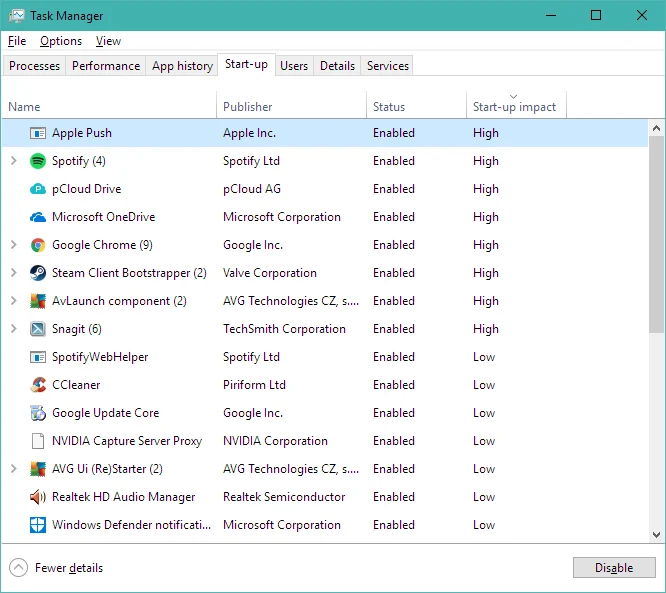Click the AVG Ui (Re)Starter icon
The image size is (666, 593).
tap(38, 469)
